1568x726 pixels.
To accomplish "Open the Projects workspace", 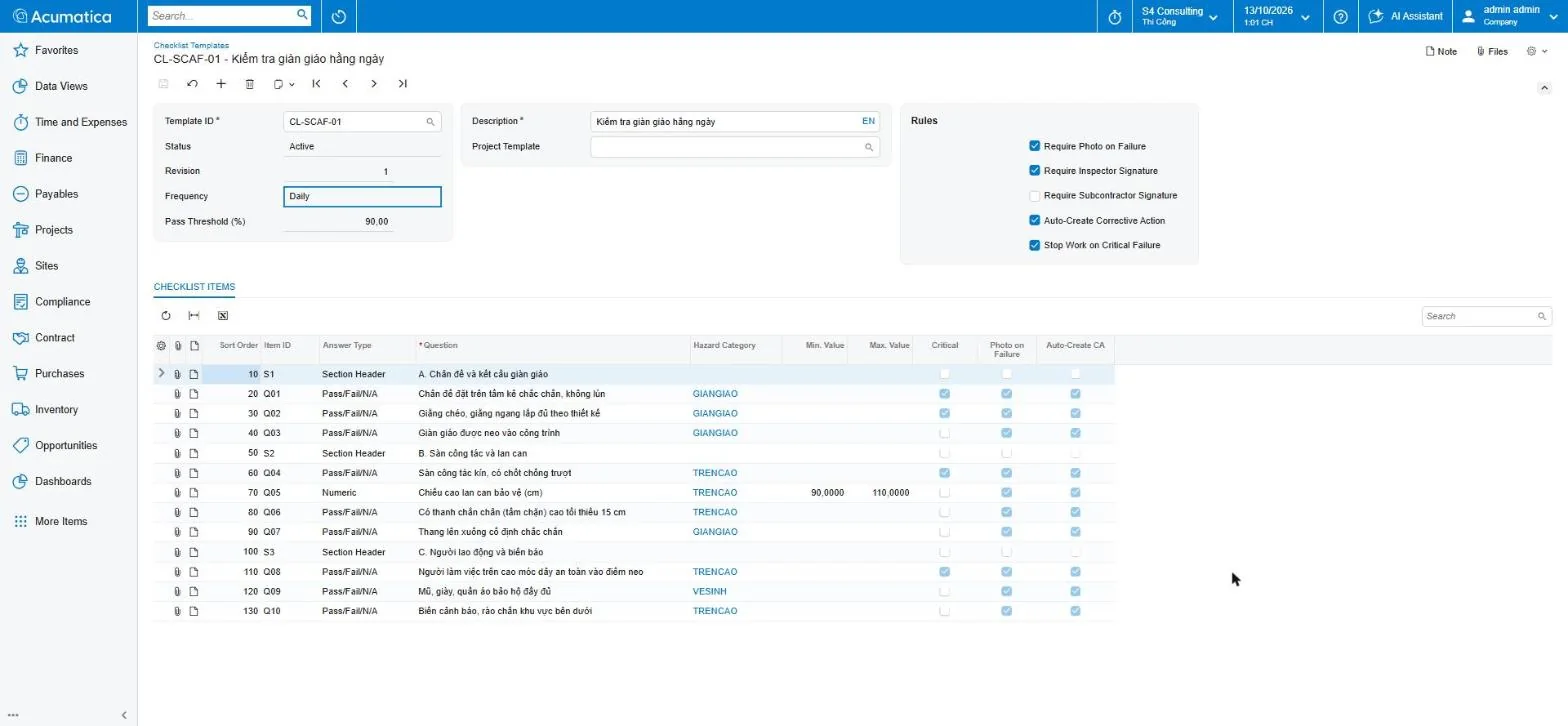I will pos(54,230).
